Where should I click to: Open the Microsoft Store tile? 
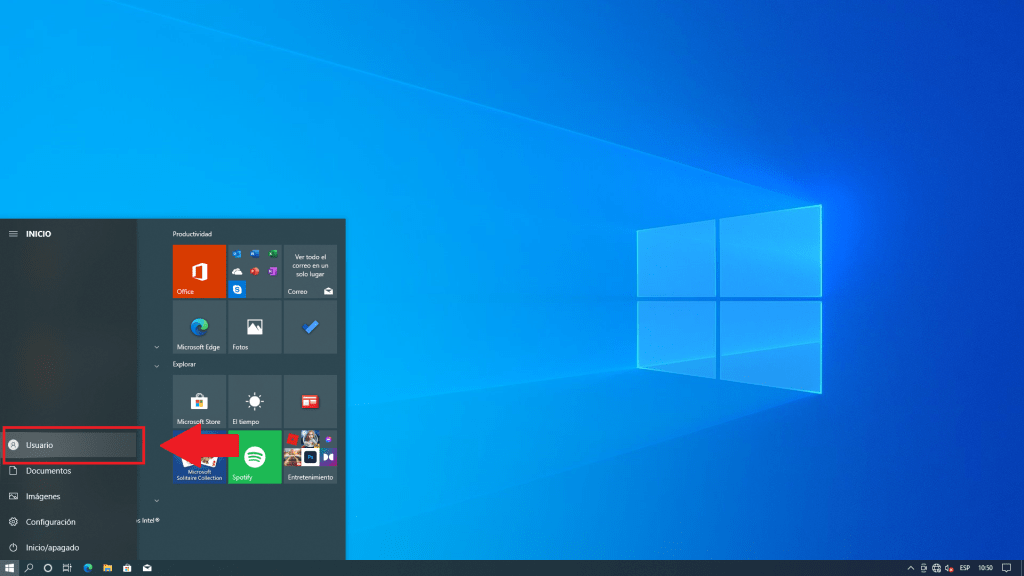tap(199, 402)
